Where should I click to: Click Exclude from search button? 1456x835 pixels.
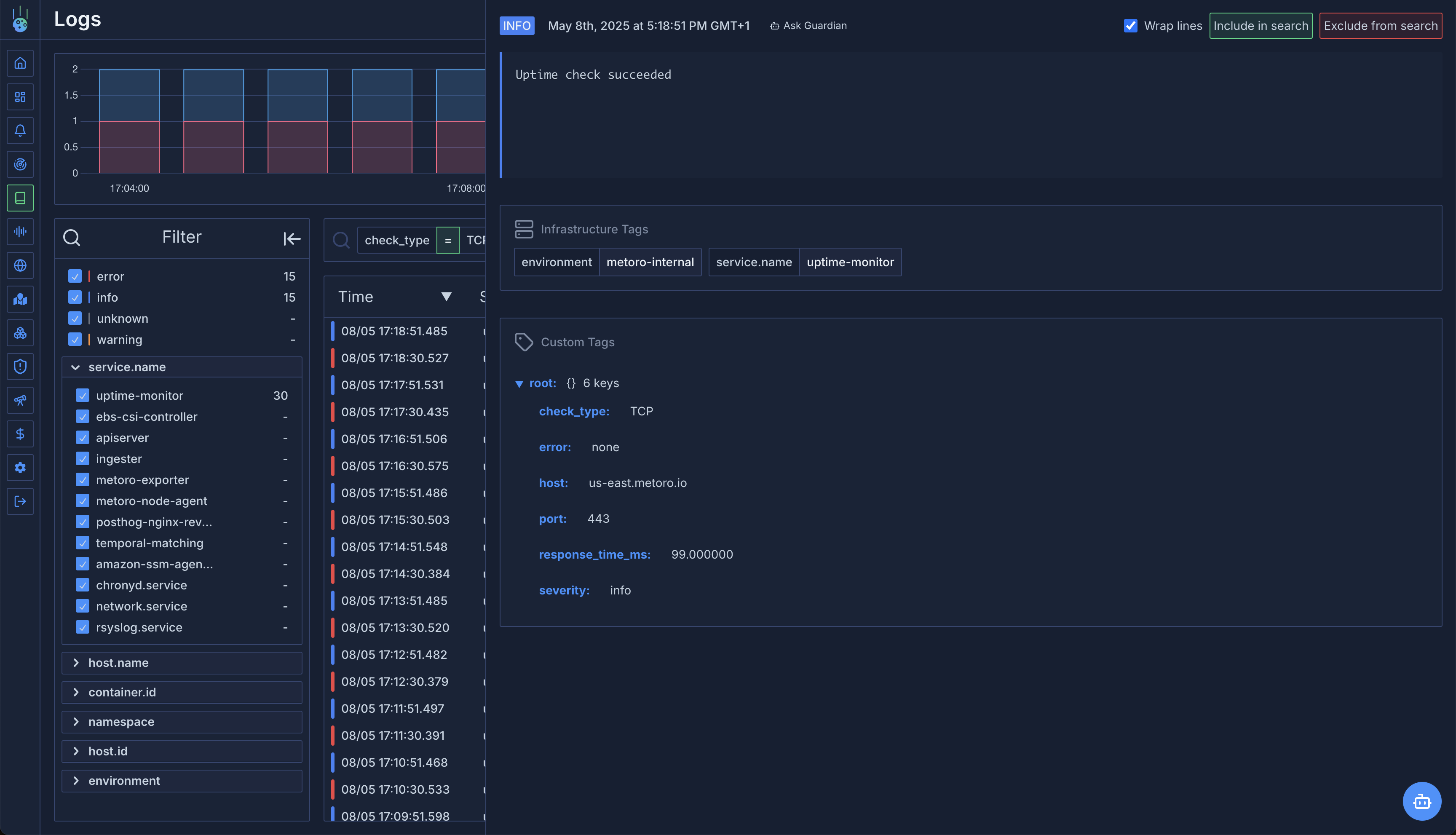pyautogui.click(x=1380, y=26)
